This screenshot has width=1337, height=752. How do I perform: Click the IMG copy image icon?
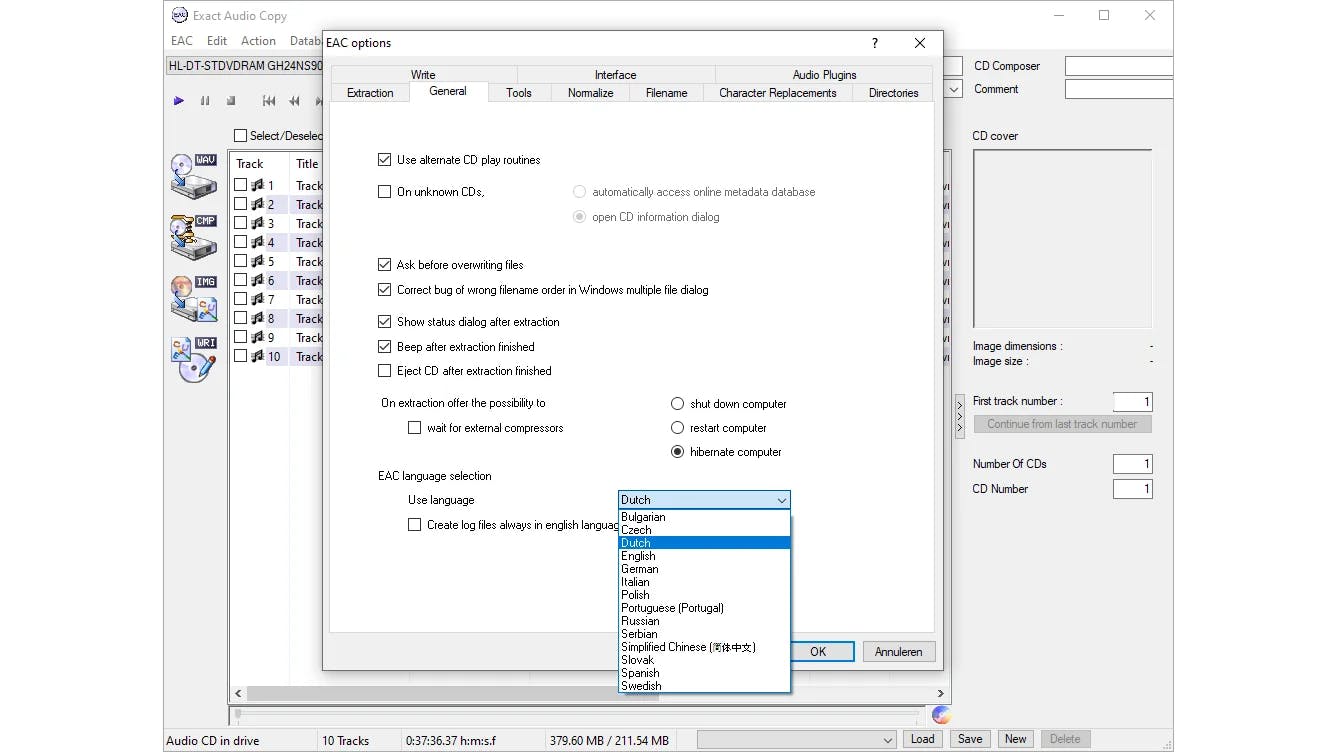click(x=193, y=298)
